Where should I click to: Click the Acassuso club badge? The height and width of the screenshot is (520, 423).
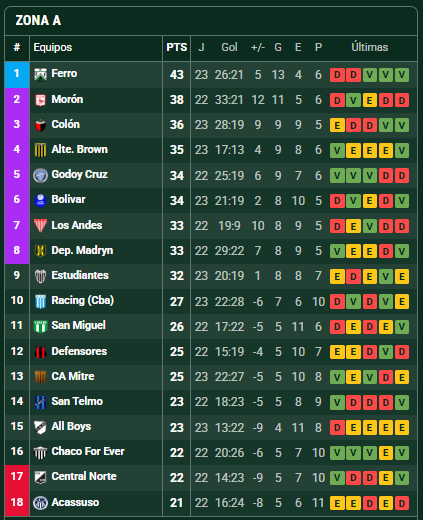coord(40,503)
